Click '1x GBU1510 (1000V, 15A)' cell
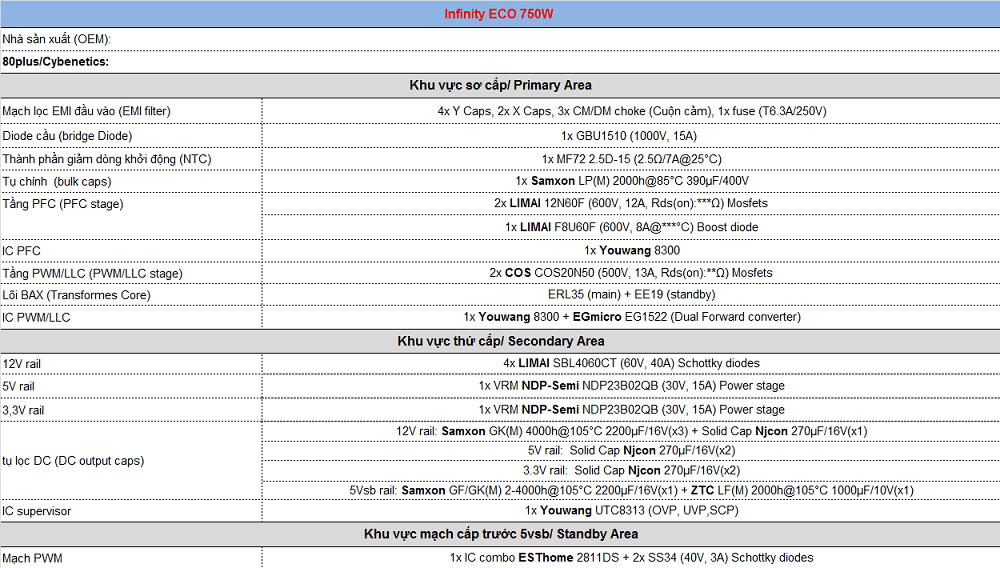 [x=631, y=136]
